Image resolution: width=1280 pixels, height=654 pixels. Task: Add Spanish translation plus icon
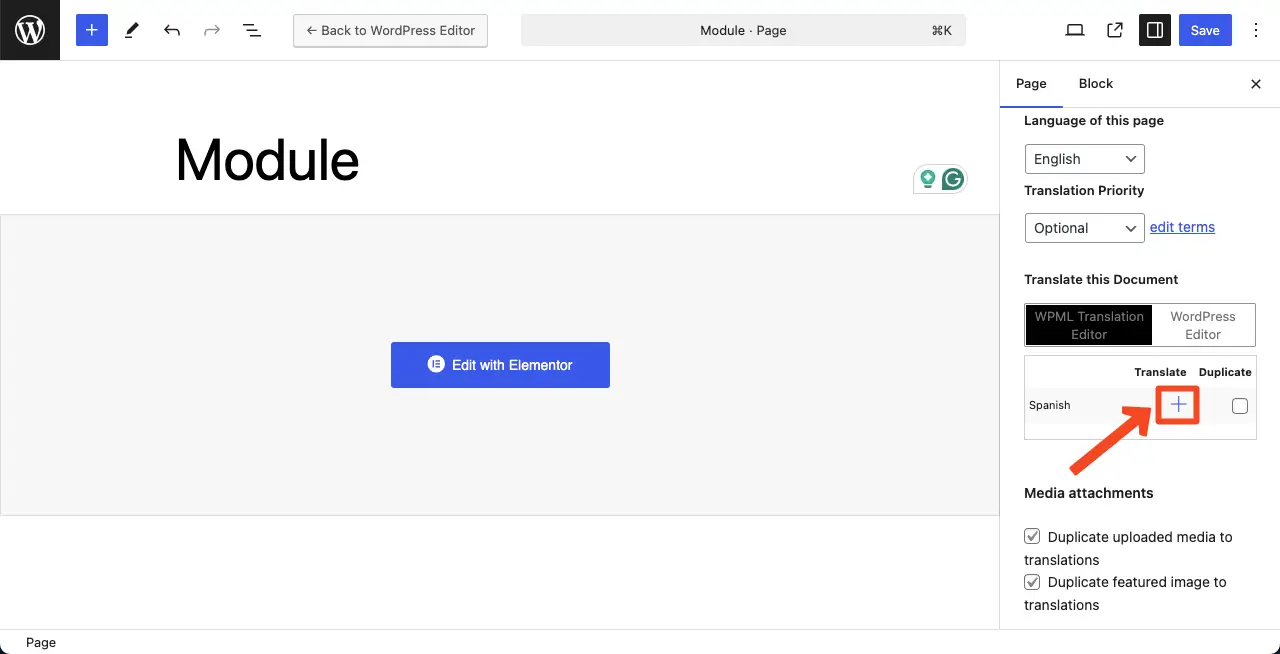click(1179, 404)
